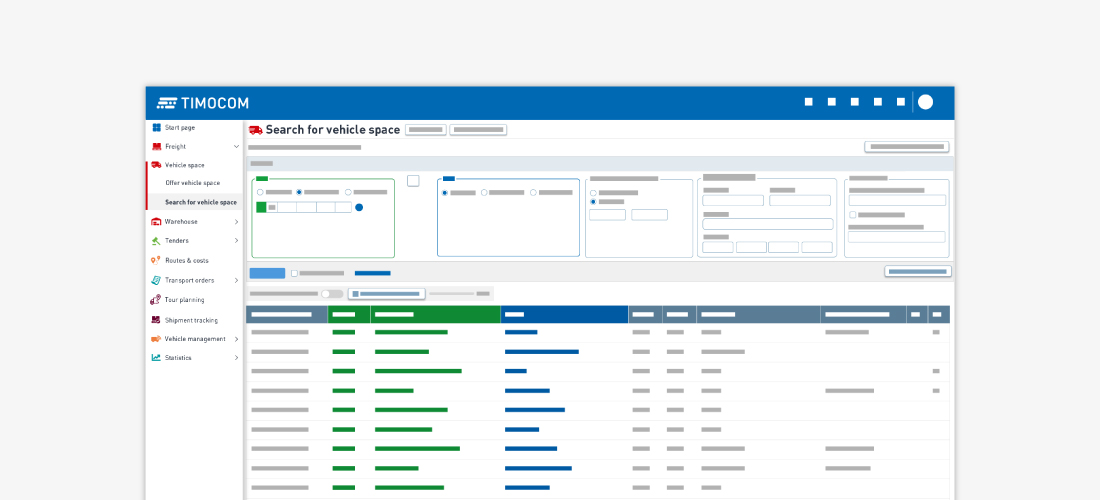The image size is (1100, 500).
Task: Open the round user profile avatar
Action: [x=925, y=102]
